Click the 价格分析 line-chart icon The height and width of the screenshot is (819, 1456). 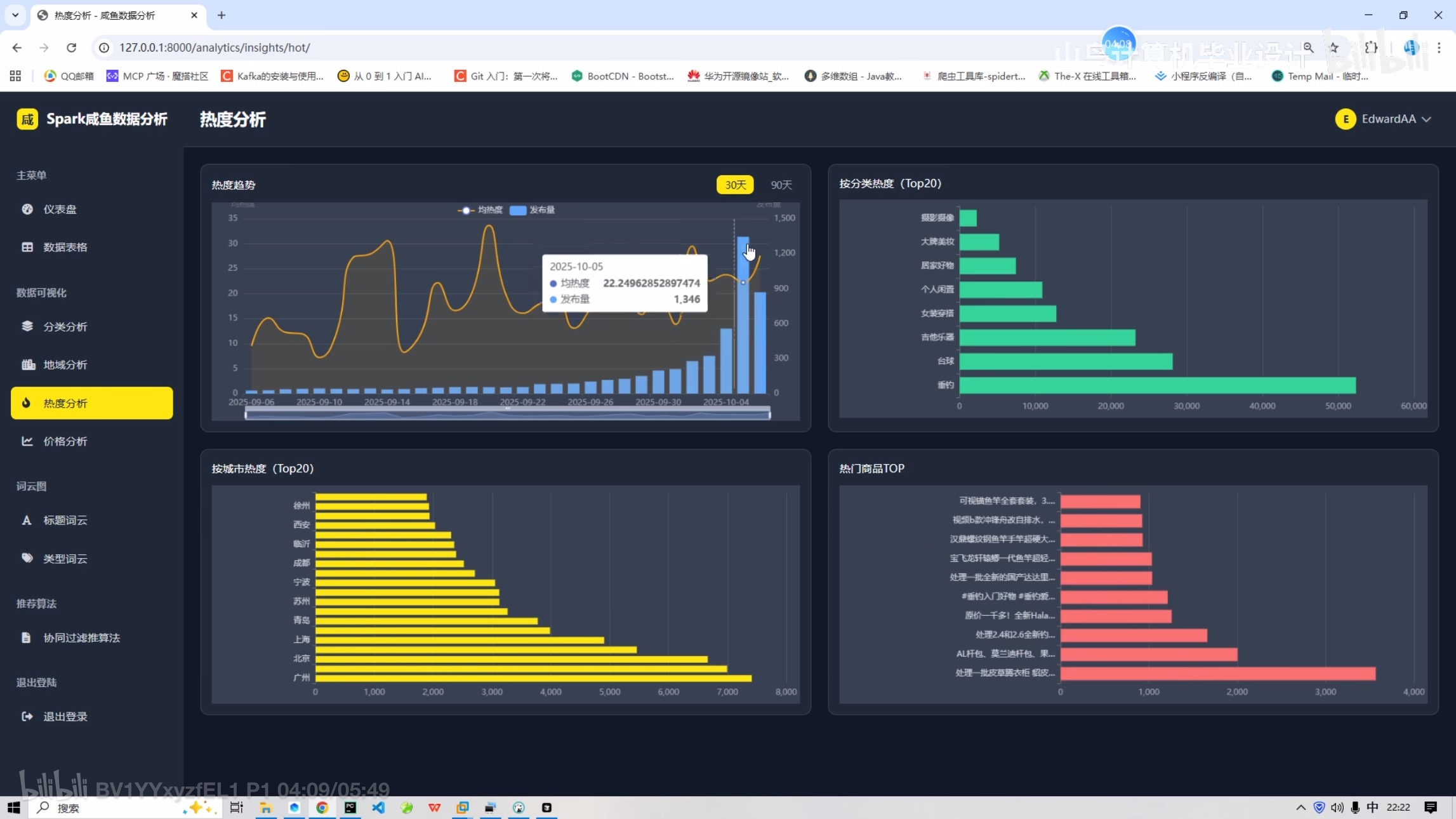(27, 441)
